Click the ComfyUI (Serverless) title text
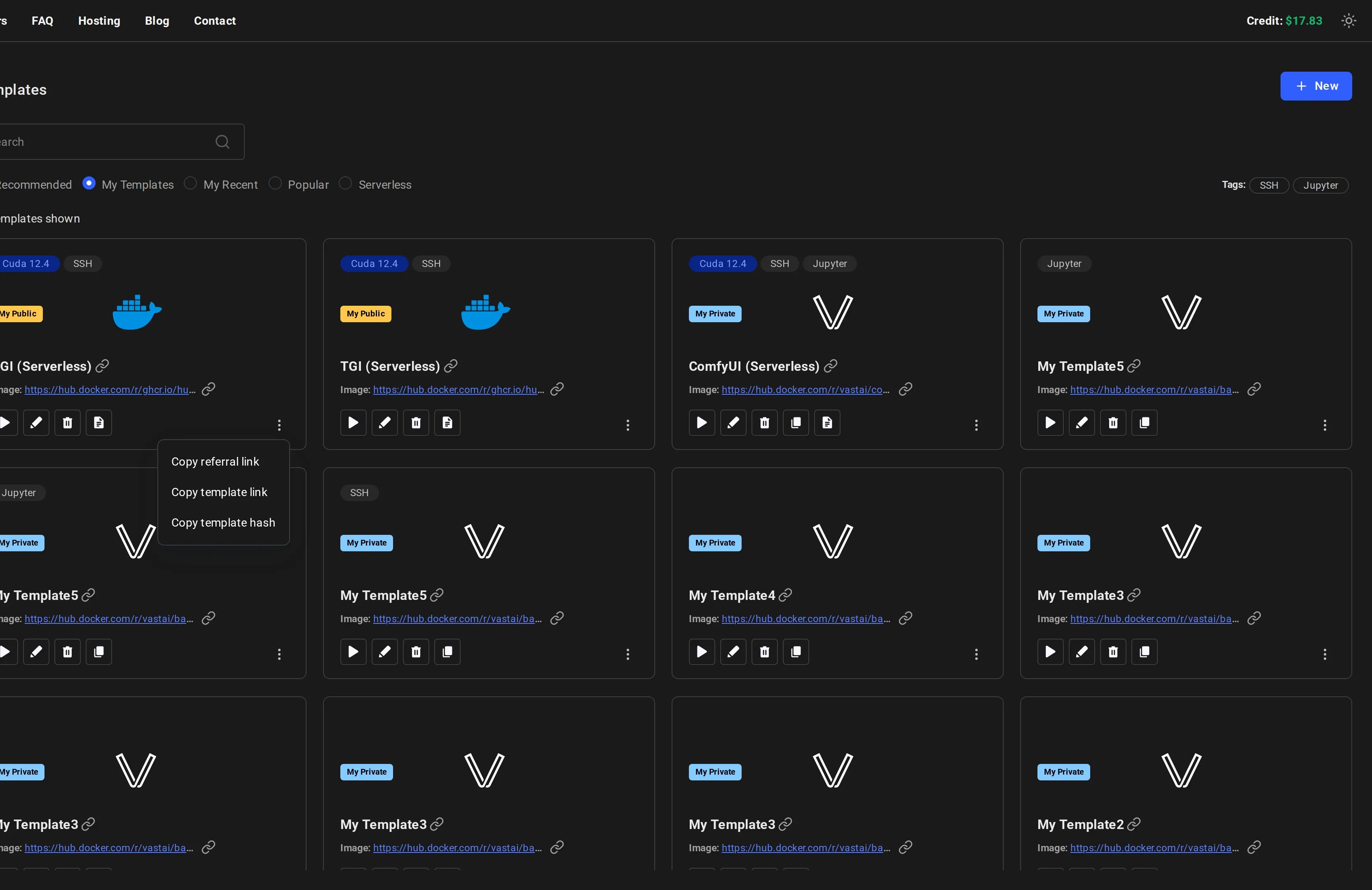This screenshot has height=890, width=1372. click(754, 366)
